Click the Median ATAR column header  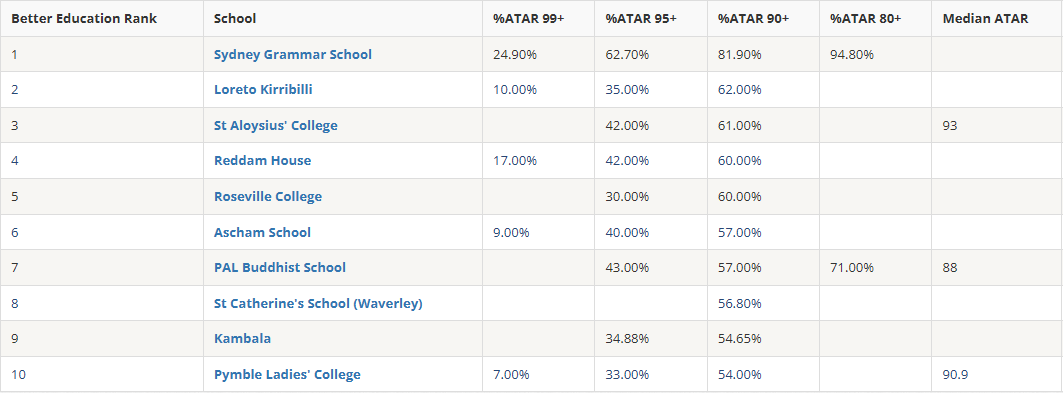pyautogui.click(x=985, y=18)
